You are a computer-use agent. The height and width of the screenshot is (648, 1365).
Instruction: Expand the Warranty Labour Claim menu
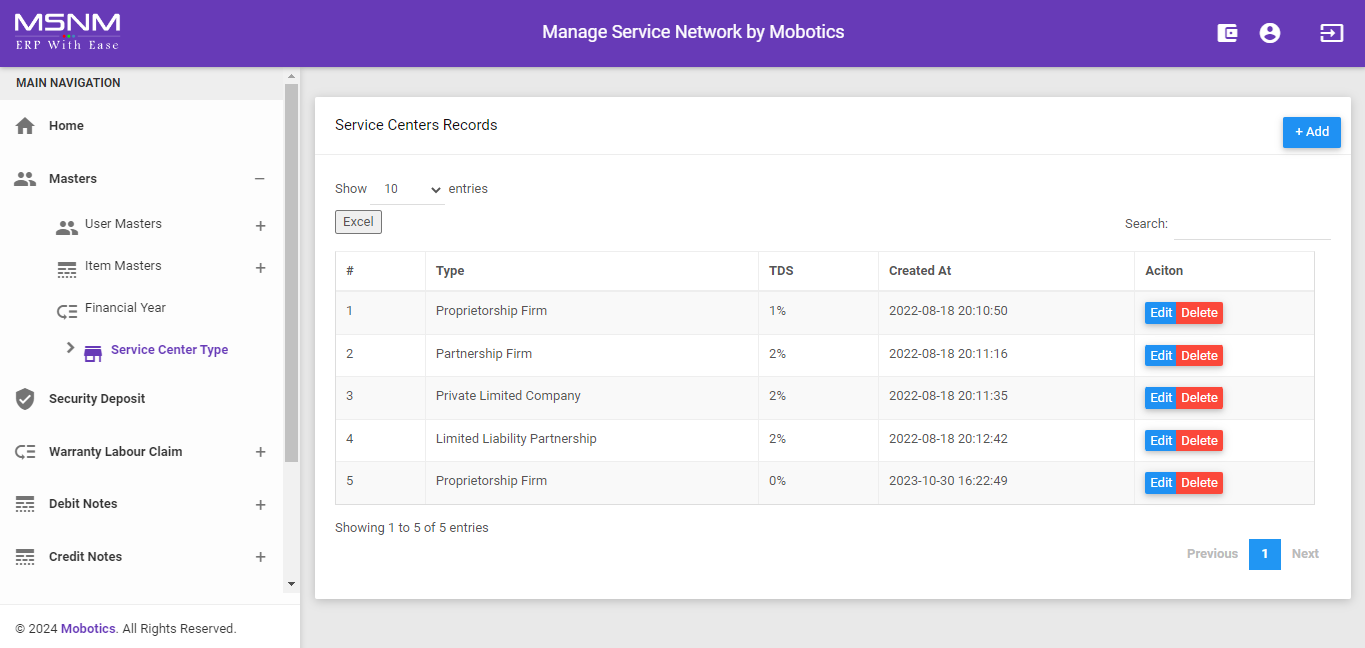pyautogui.click(x=260, y=452)
